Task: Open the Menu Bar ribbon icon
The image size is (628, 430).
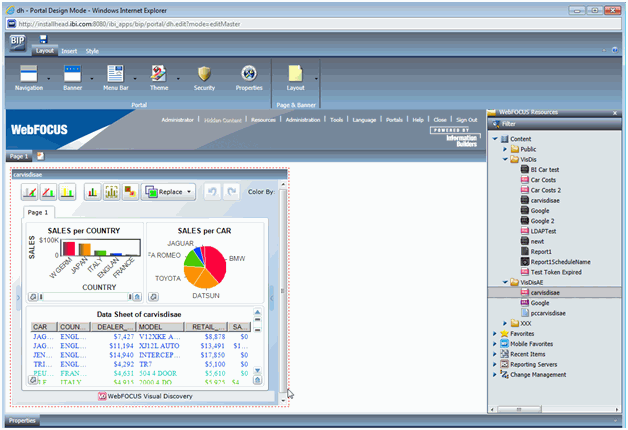Action: tap(116, 74)
